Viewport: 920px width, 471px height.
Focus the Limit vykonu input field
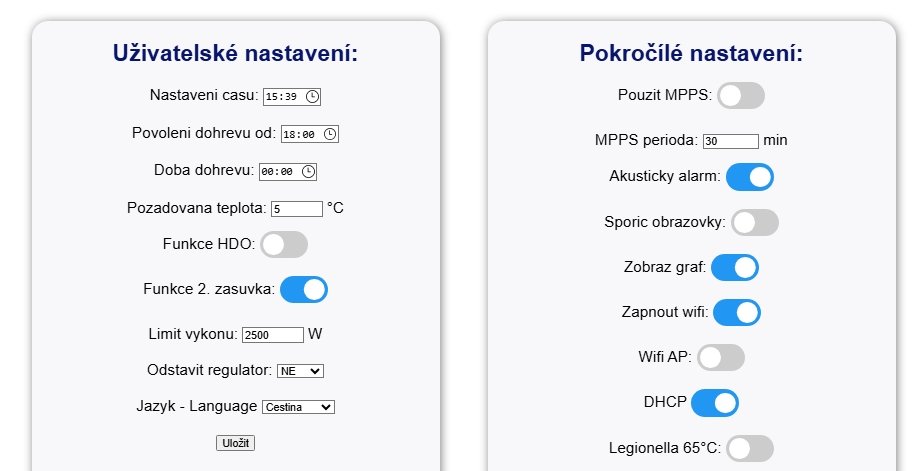(272, 335)
